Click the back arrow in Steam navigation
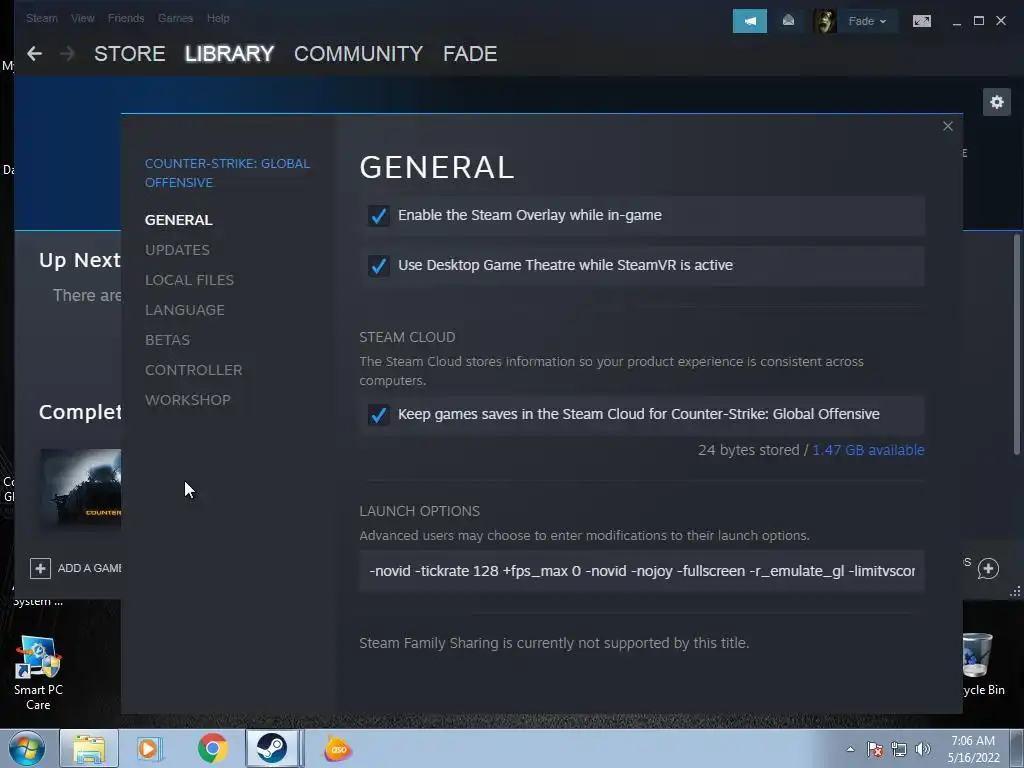Viewport: 1024px width, 768px height. click(35, 54)
